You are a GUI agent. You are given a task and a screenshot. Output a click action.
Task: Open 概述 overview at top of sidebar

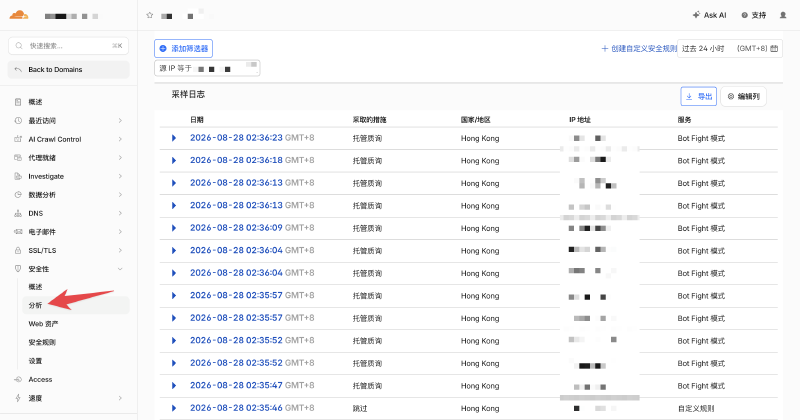(x=35, y=102)
